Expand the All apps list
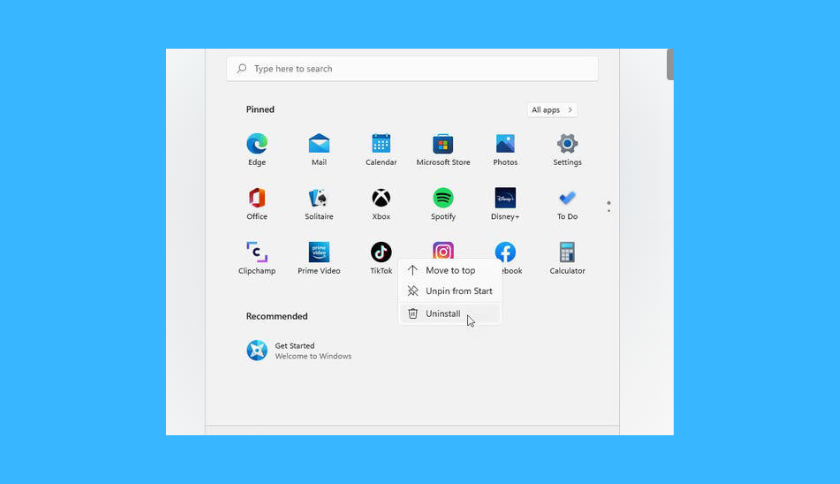This screenshot has width=840, height=484. pyautogui.click(x=552, y=110)
